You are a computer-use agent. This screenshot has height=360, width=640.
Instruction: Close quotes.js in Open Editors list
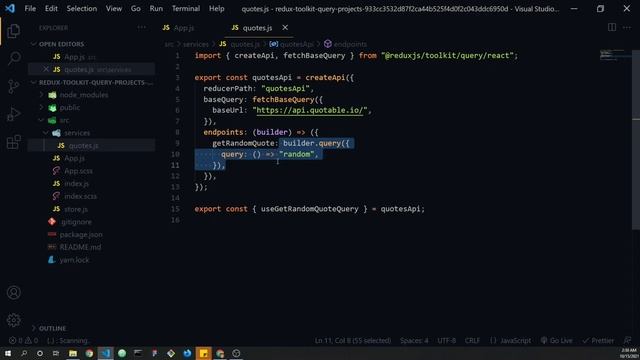pos(46,69)
